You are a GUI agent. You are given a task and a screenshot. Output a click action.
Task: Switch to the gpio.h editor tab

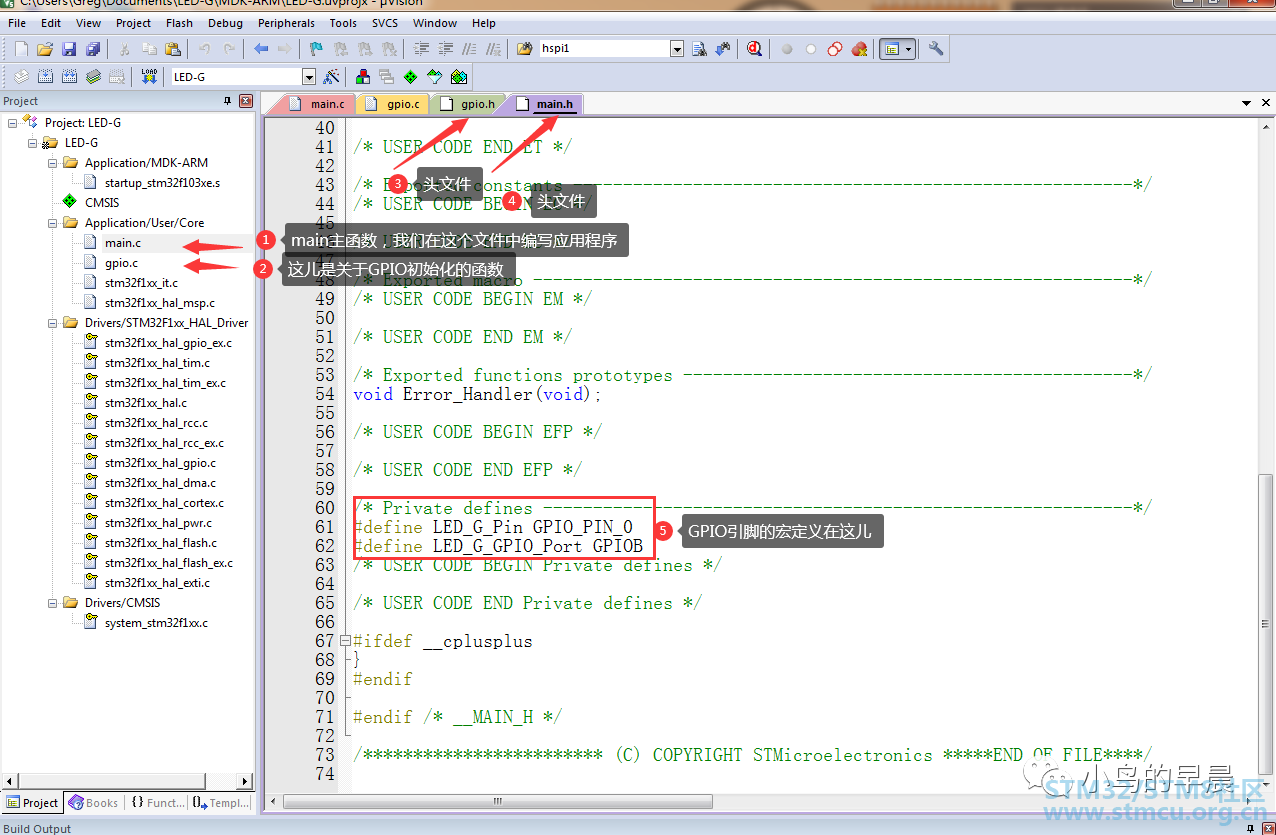click(x=470, y=103)
